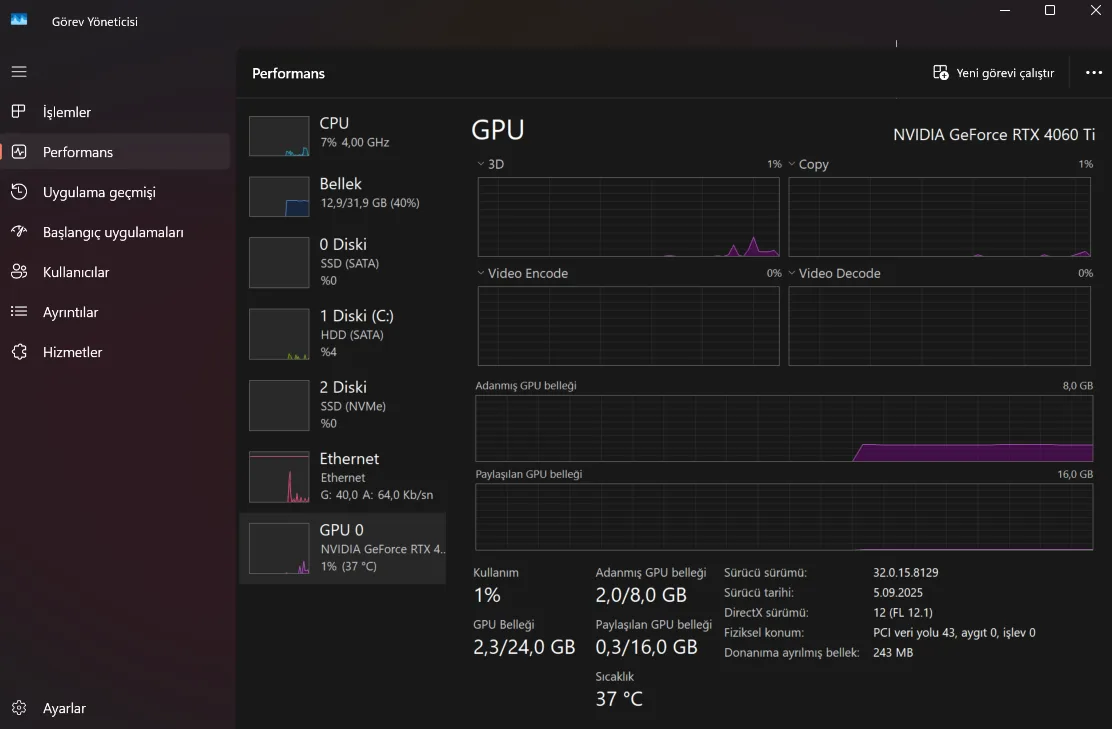Click the 2,3/24,0 GB GPU memory value
Screen dimensions: 1112x729
(524, 647)
